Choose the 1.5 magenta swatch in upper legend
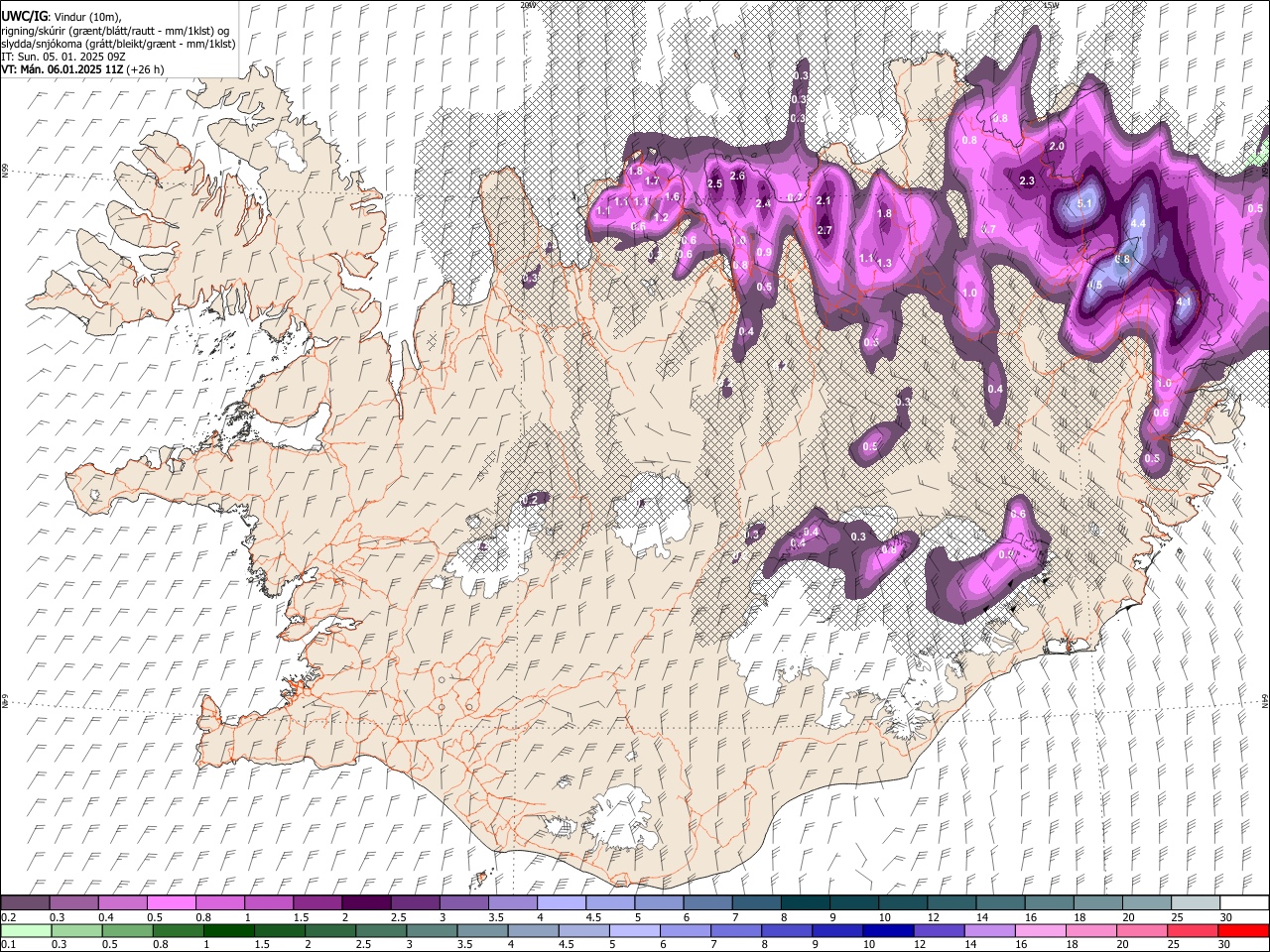 pyautogui.click(x=317, y=902)
